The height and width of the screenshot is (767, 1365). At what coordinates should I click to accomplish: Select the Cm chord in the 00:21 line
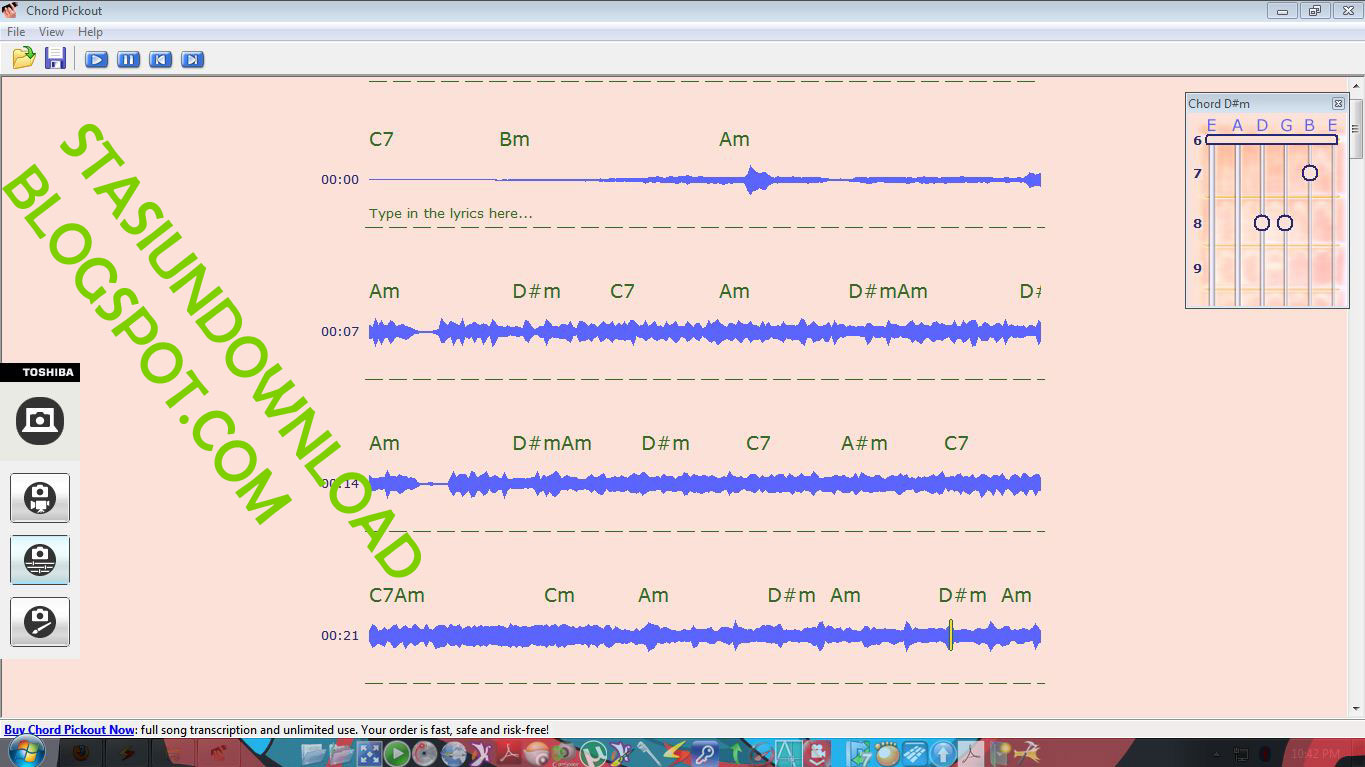(x=559, y=595)
